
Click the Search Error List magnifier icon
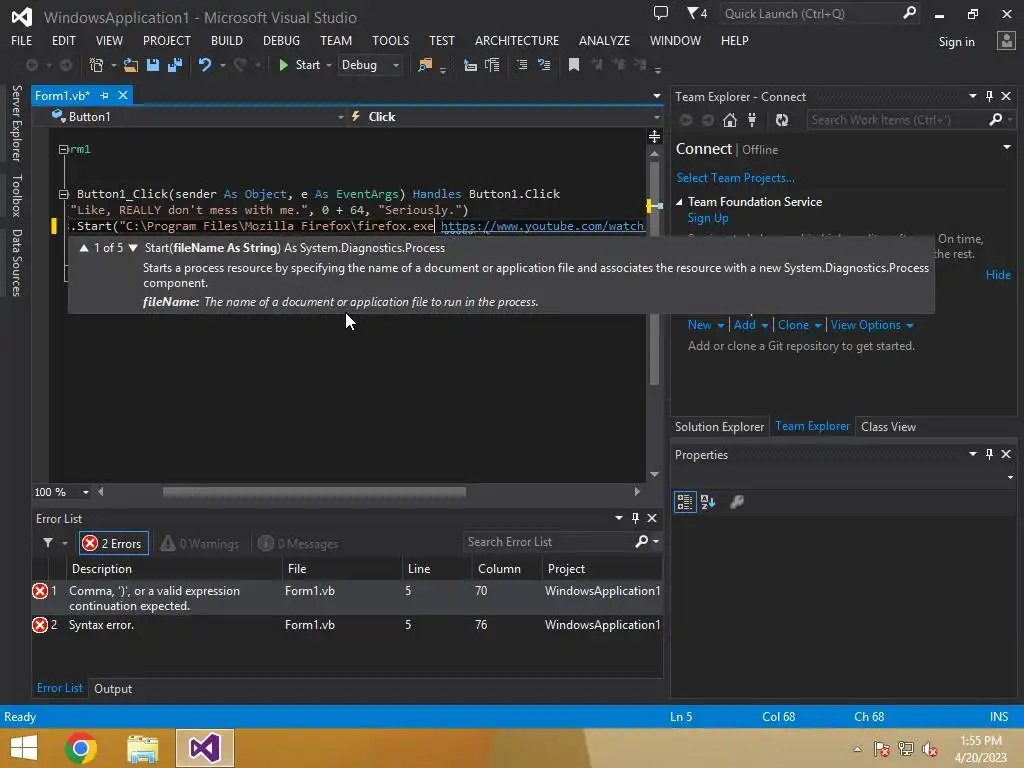(x=642, y=541)
